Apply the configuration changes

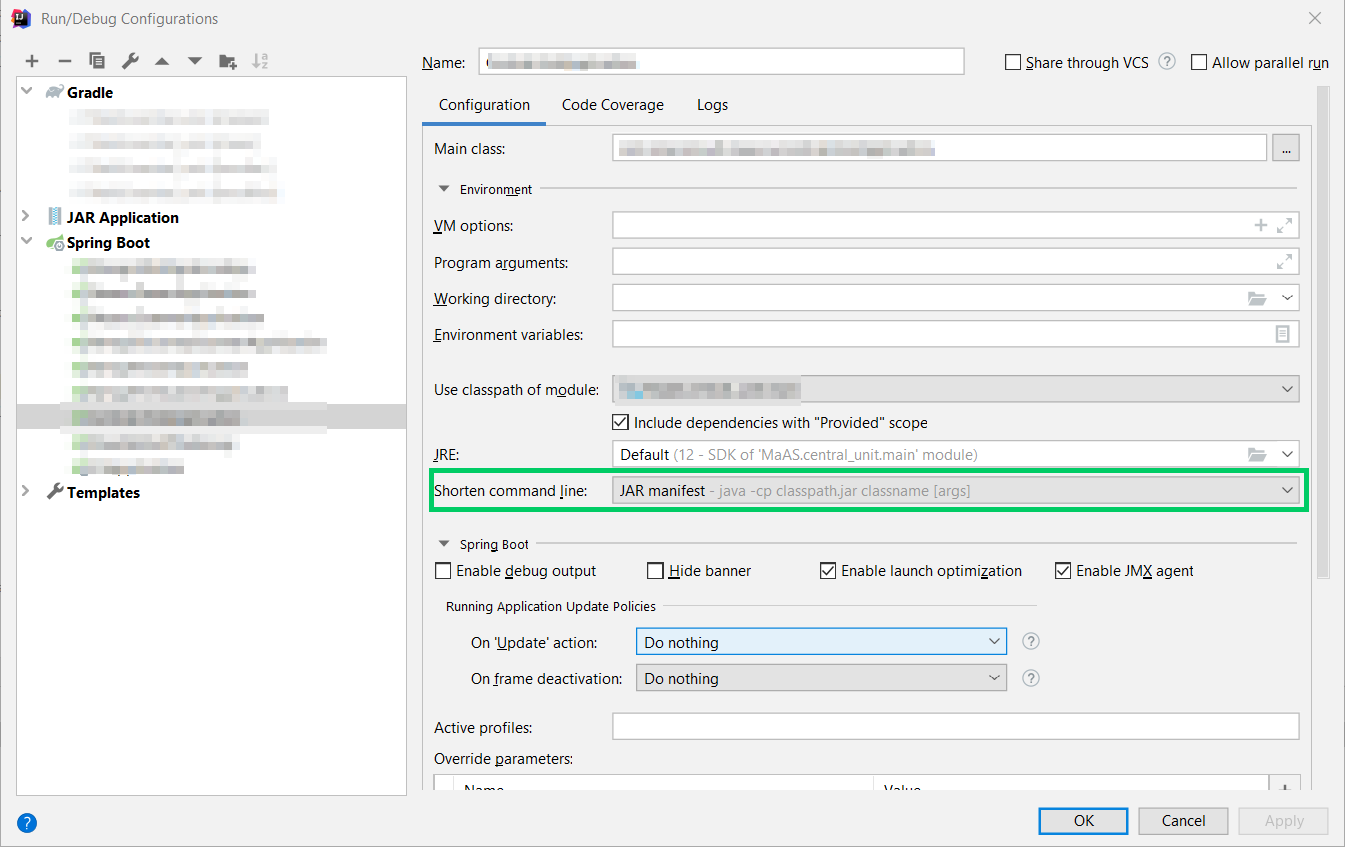[x=1283, y=820]
